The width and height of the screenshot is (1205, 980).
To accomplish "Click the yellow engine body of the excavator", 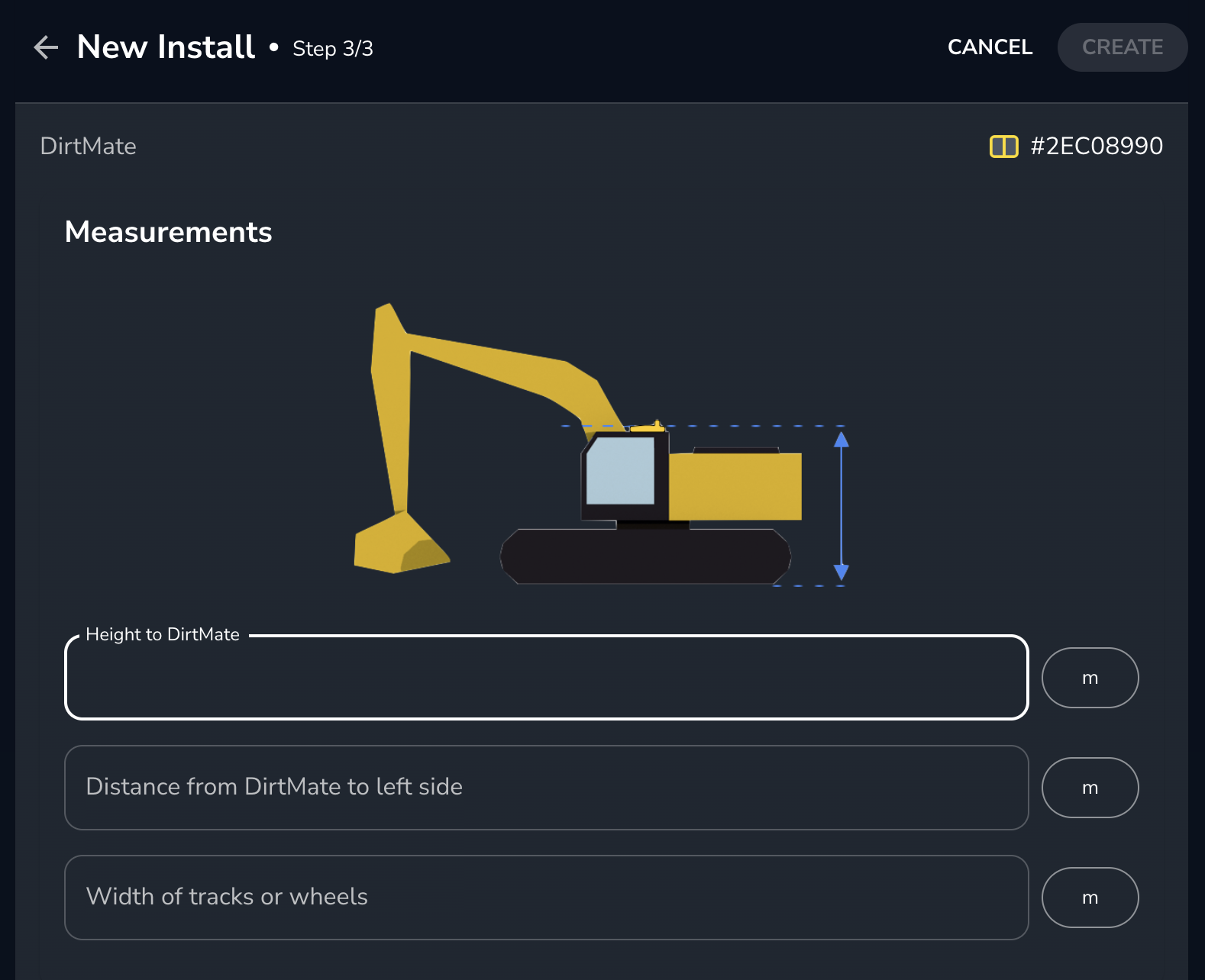I will coord(735,486).
